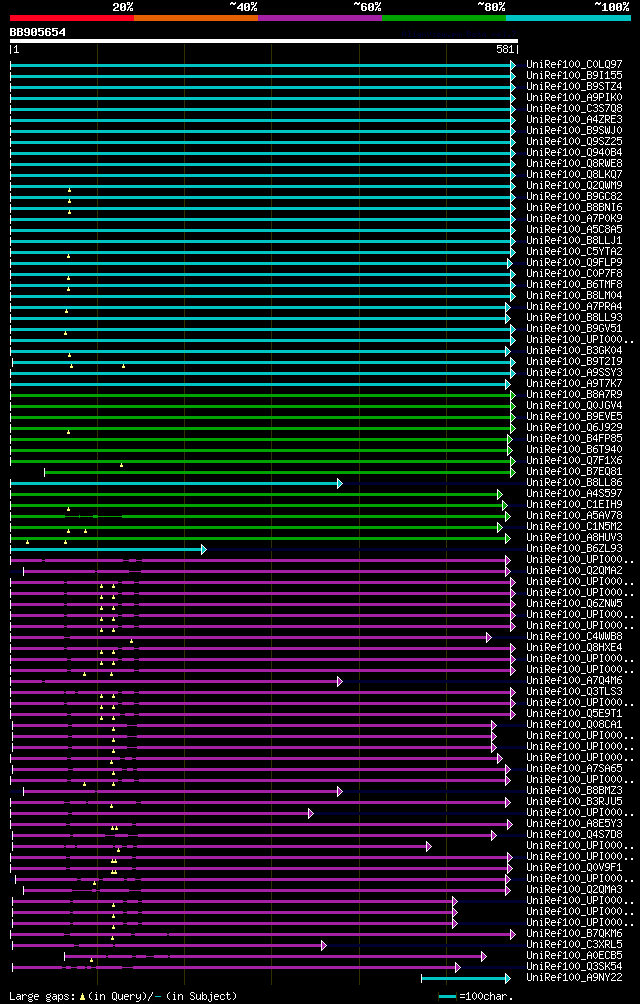Click the short cyan bar for UniRef100_A9NY22

[x=466, y=978]
